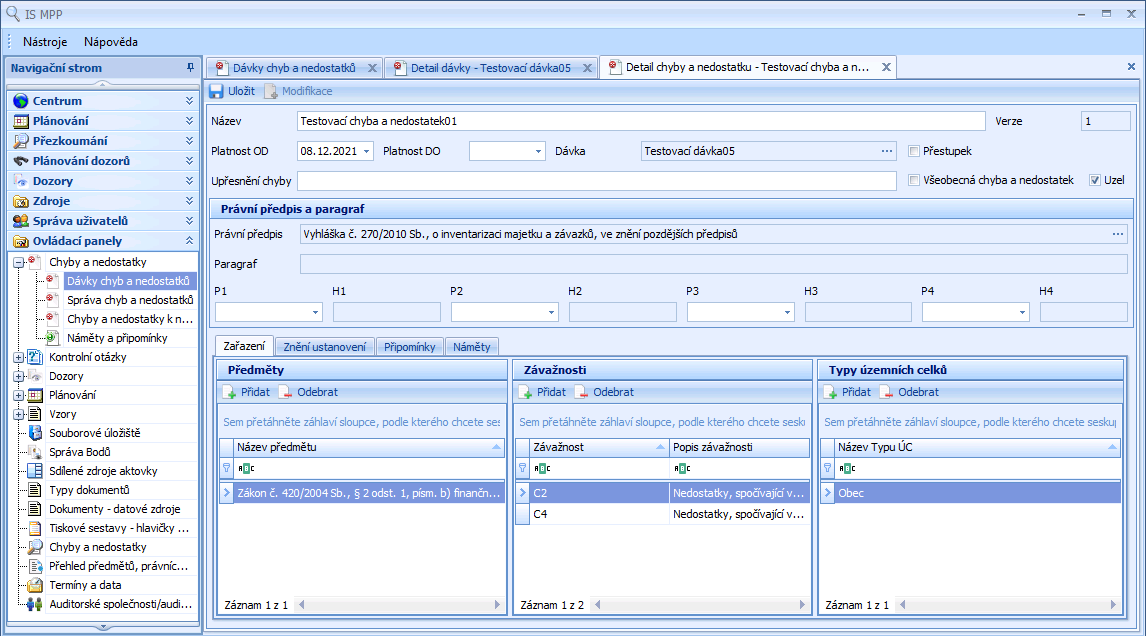Click the Uložit save icon
Image resolution: width=1146 pixels, height=636 pixels.
pos(216,91)
